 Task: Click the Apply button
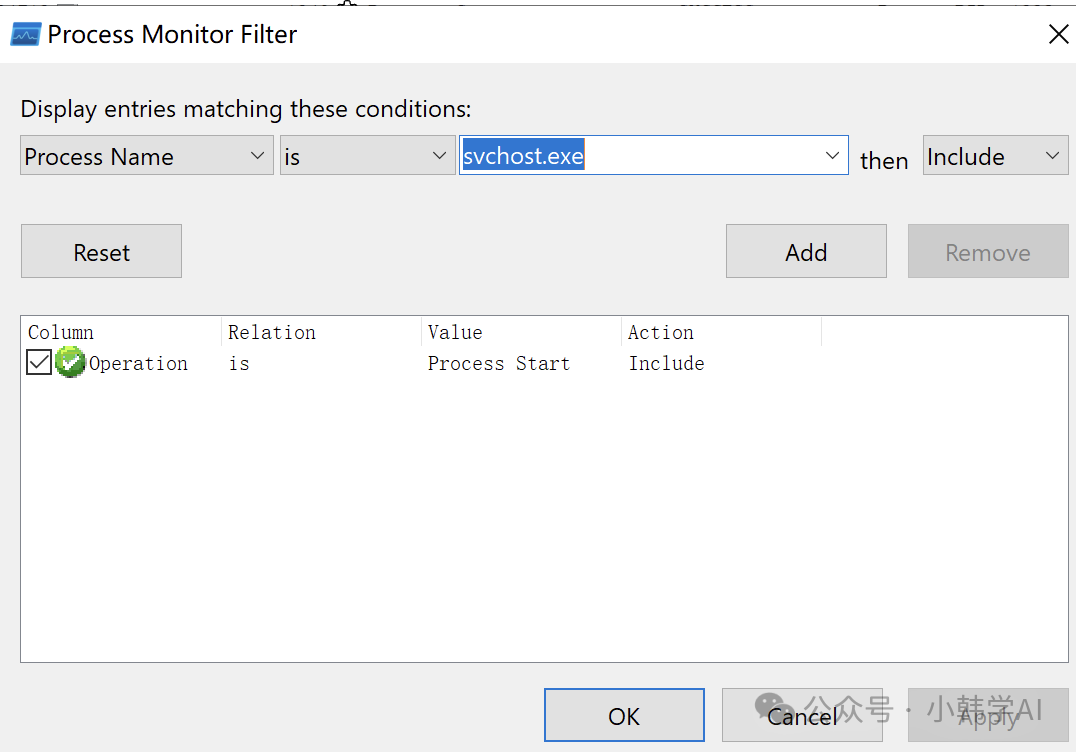(x=987, y=716)
